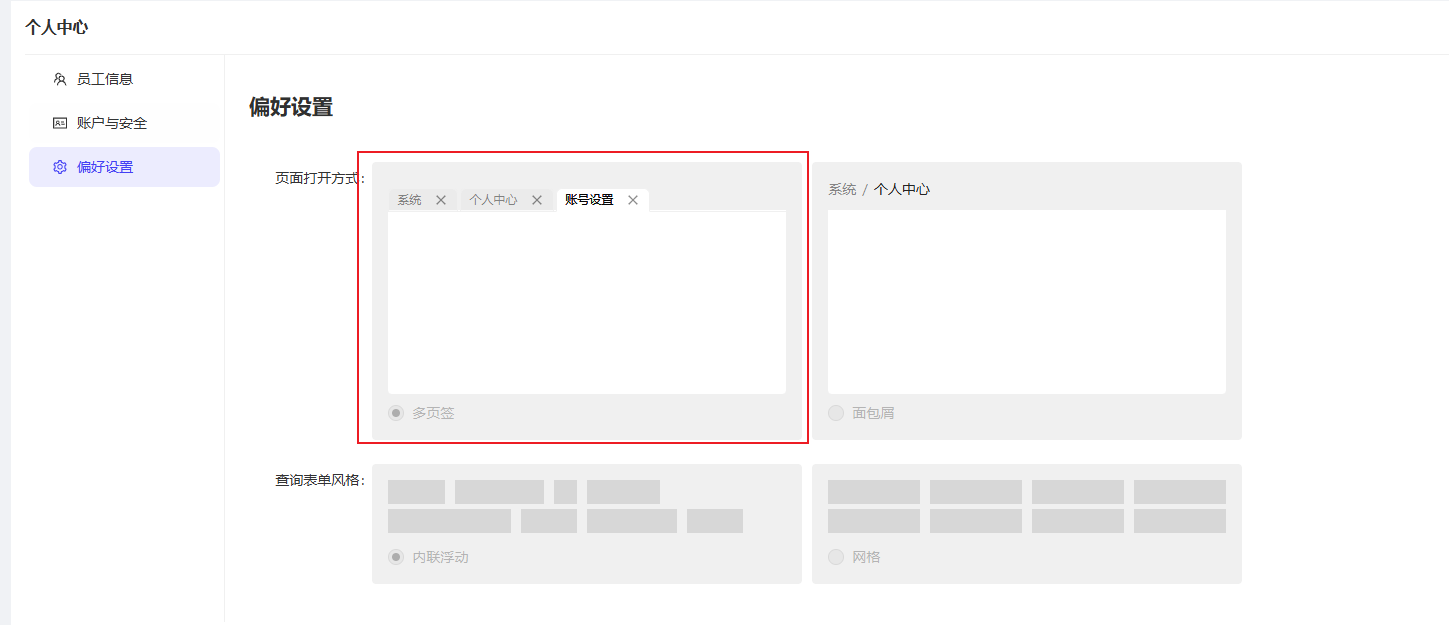Click the 员工信息 person icon
Screen dimensions: 1449x625
coord(60,79)
